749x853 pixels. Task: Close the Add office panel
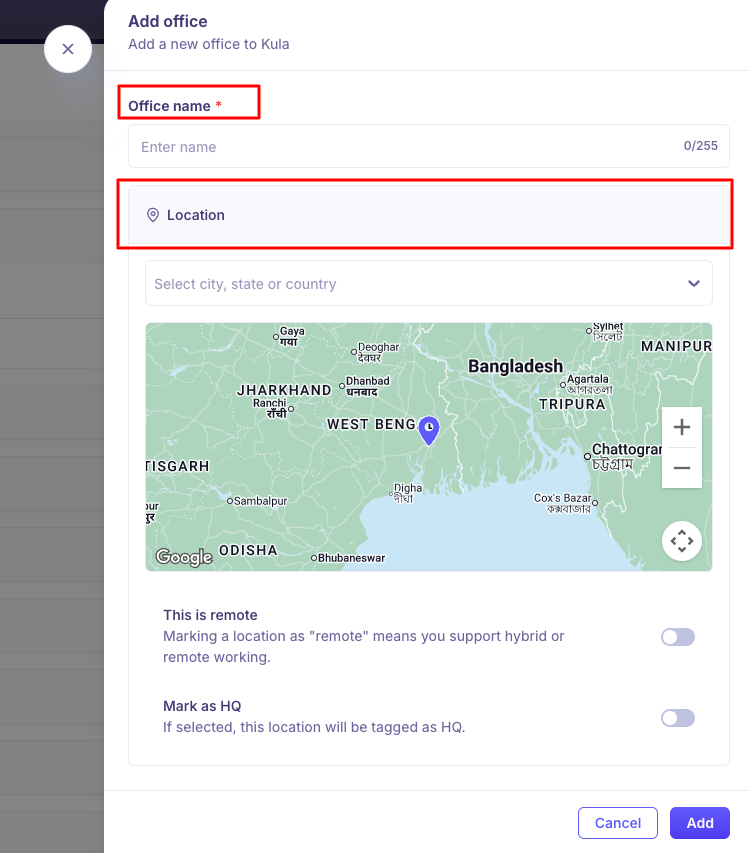pos(68,49)
